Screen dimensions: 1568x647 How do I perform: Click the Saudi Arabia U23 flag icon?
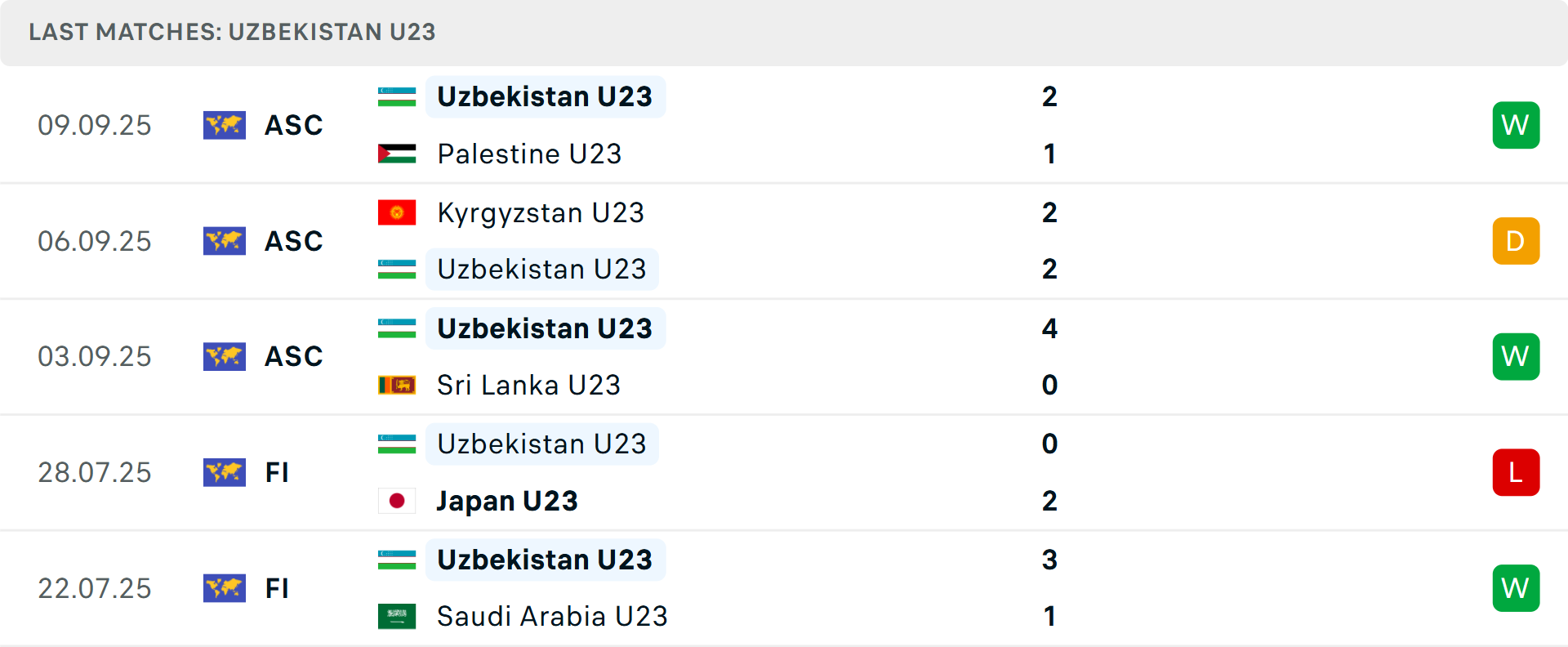pos(397,616)
